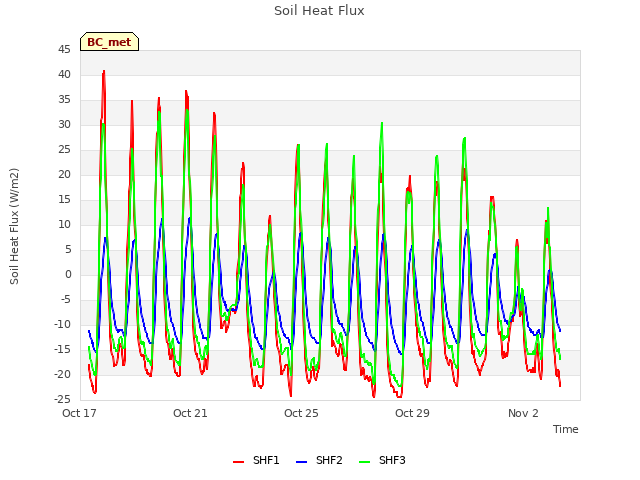Viewport: 640px width, 480px height.
Task: Click the 45 y-axis tick label
Action: point(64,50)
